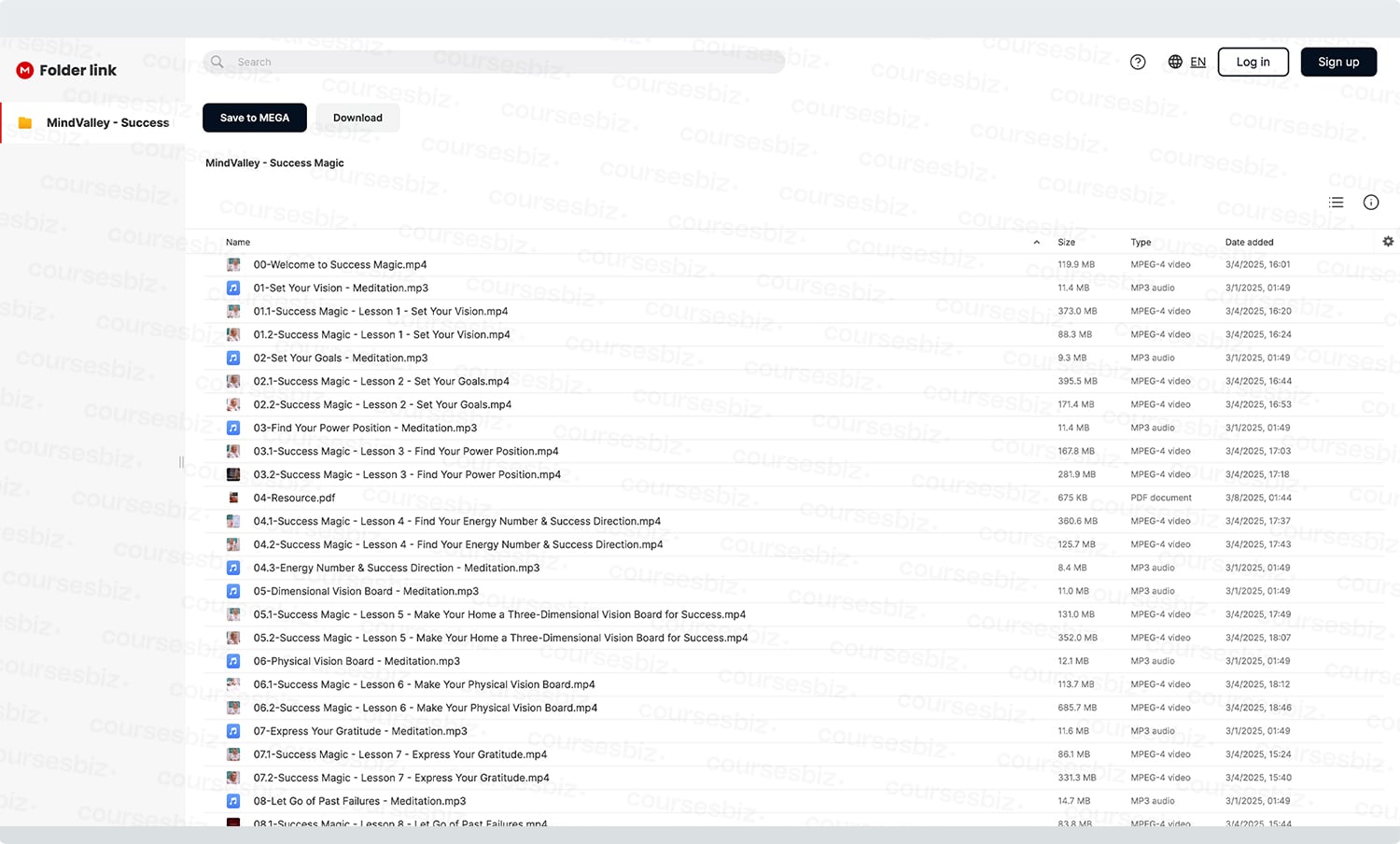Click thumbnail of 05.1-Success Magic - Lesson 5
Image resolution: width=1400 pixels, height=844 pixels.
click(233, 614)
